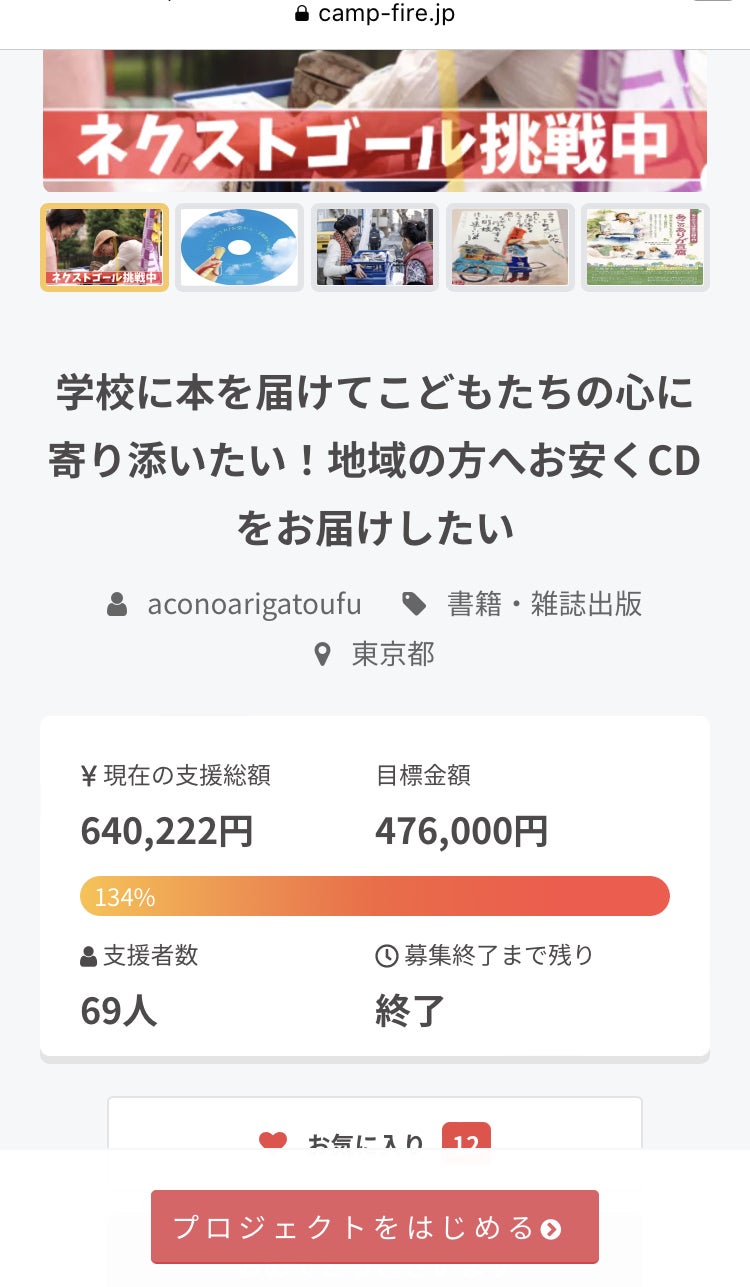Screen dimensions: 750x1287
Task: Open the aconoarigatoufu profile link
Action: [x=254, y=604]
